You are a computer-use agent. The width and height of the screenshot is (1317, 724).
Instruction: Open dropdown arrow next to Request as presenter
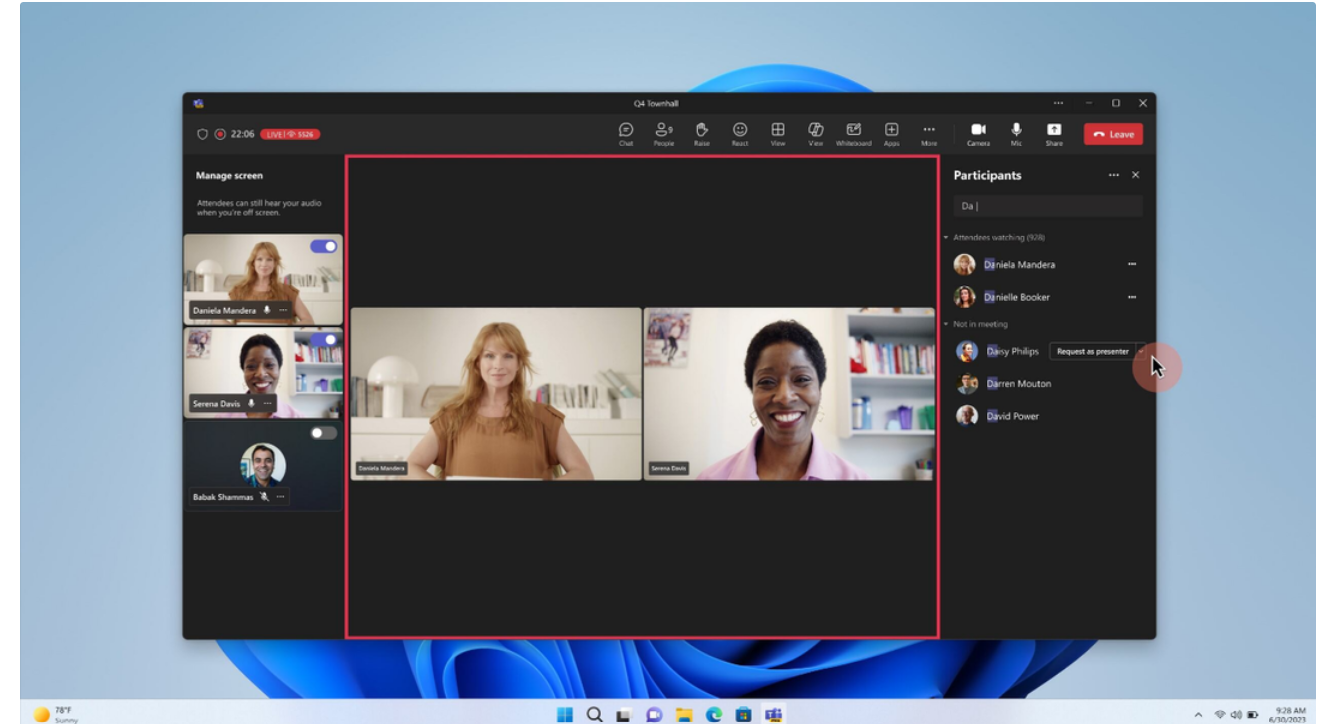tap(1141, 351)
